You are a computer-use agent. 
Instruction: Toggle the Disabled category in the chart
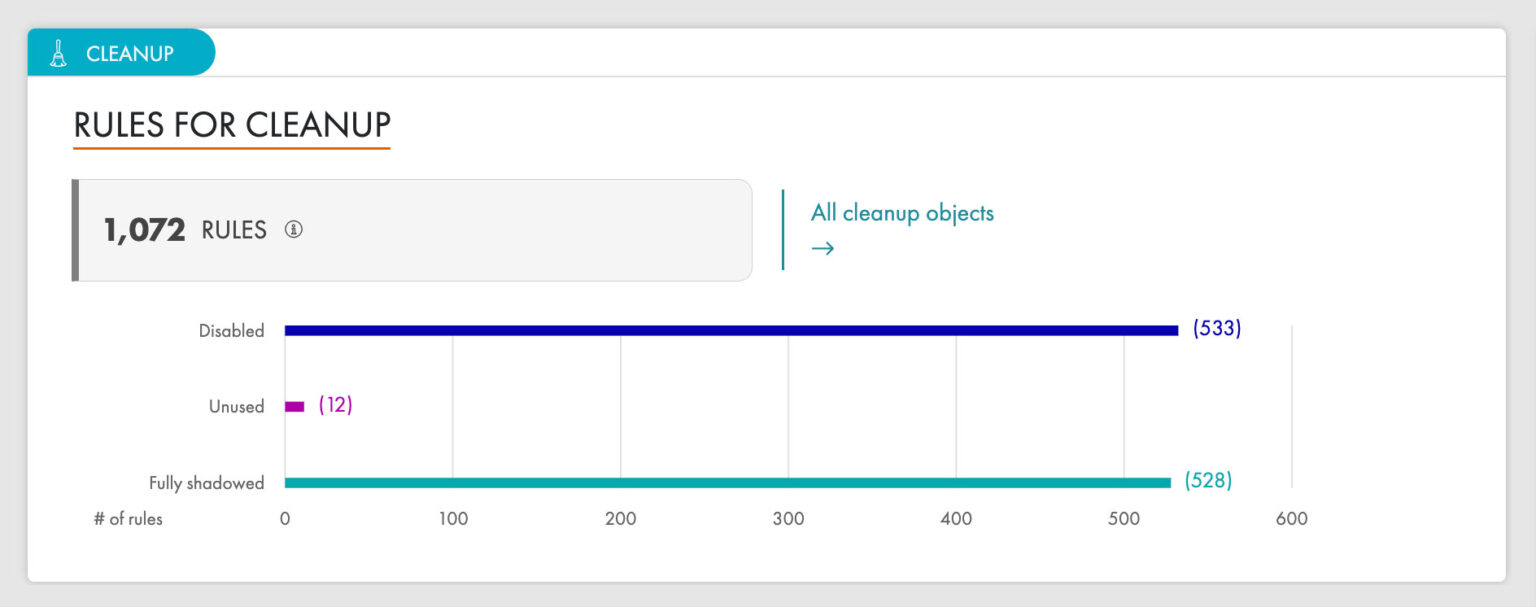(x=232, y=330)
